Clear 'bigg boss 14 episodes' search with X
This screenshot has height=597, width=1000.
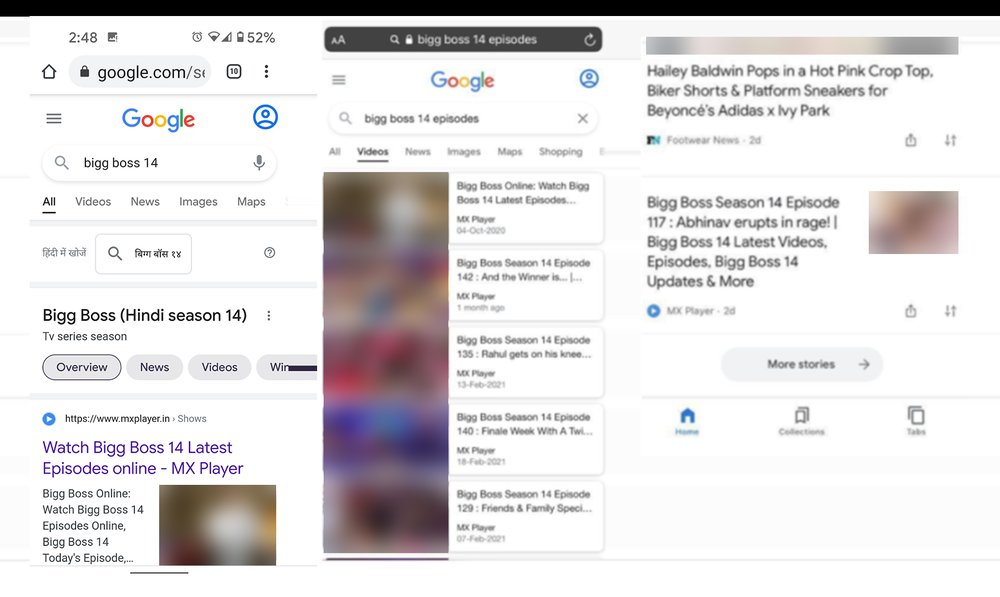582,119
